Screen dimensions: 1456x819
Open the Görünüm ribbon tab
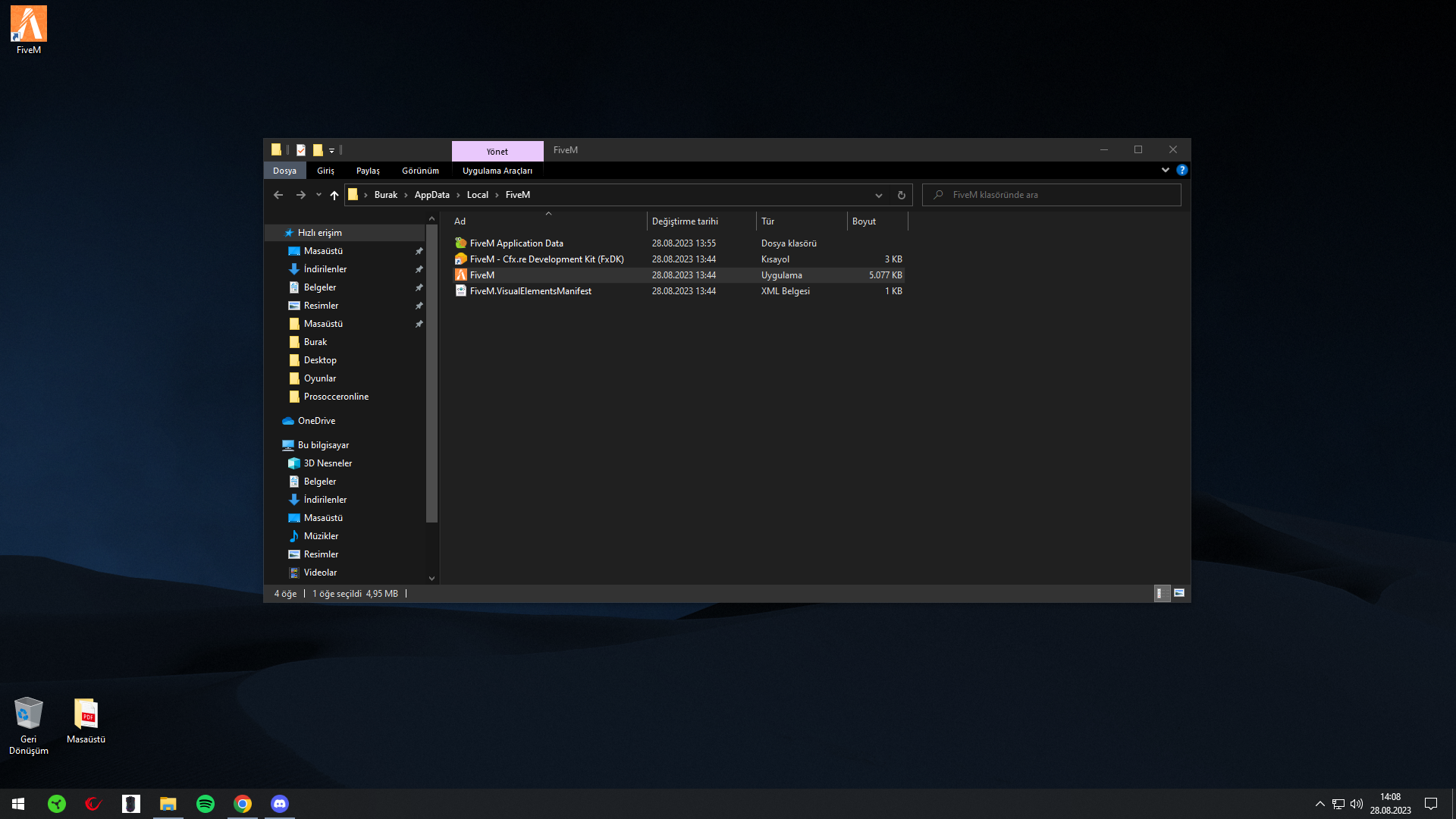click(420, 171)
